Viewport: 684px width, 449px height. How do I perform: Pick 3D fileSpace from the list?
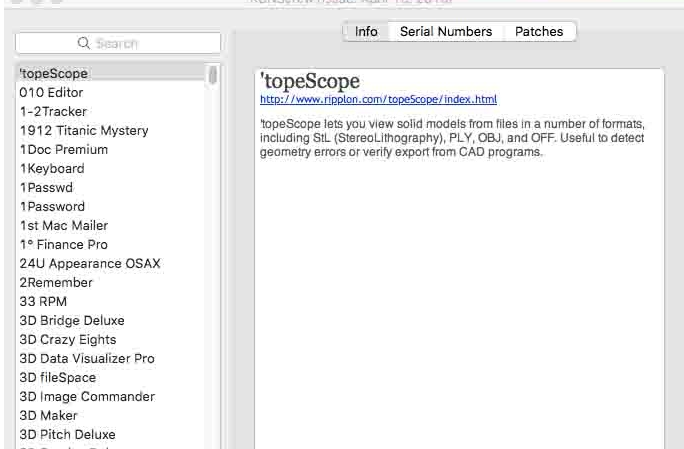click(111, 377)
